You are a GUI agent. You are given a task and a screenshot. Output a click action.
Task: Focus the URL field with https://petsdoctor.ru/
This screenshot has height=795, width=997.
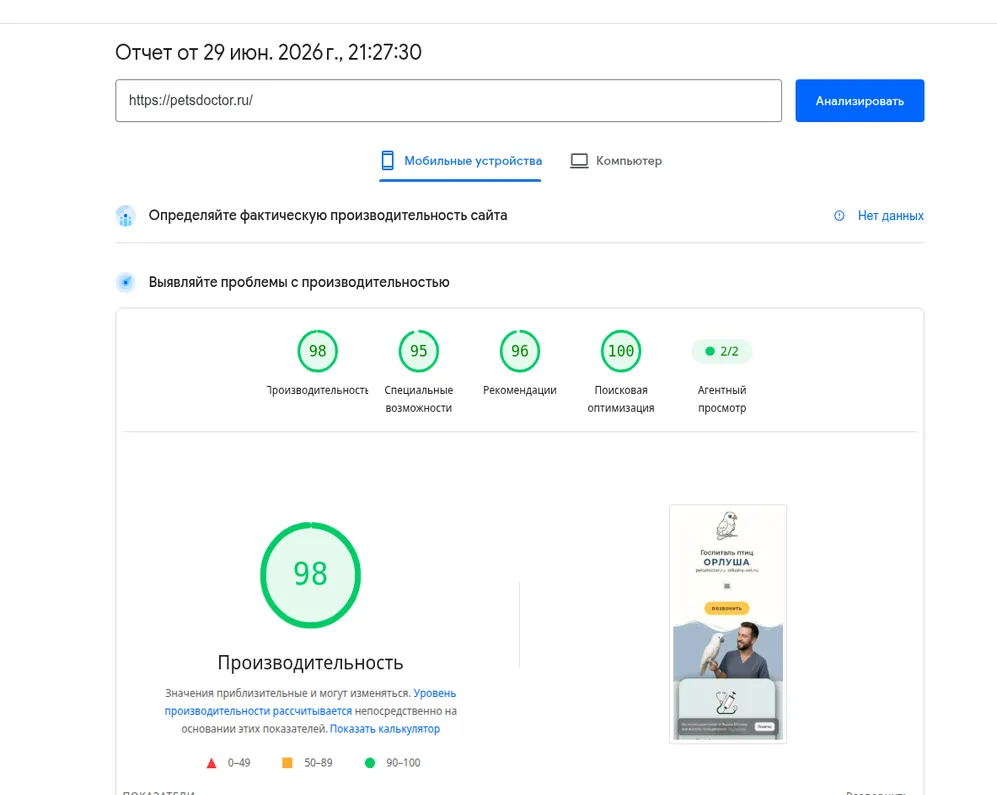(448, 100)
